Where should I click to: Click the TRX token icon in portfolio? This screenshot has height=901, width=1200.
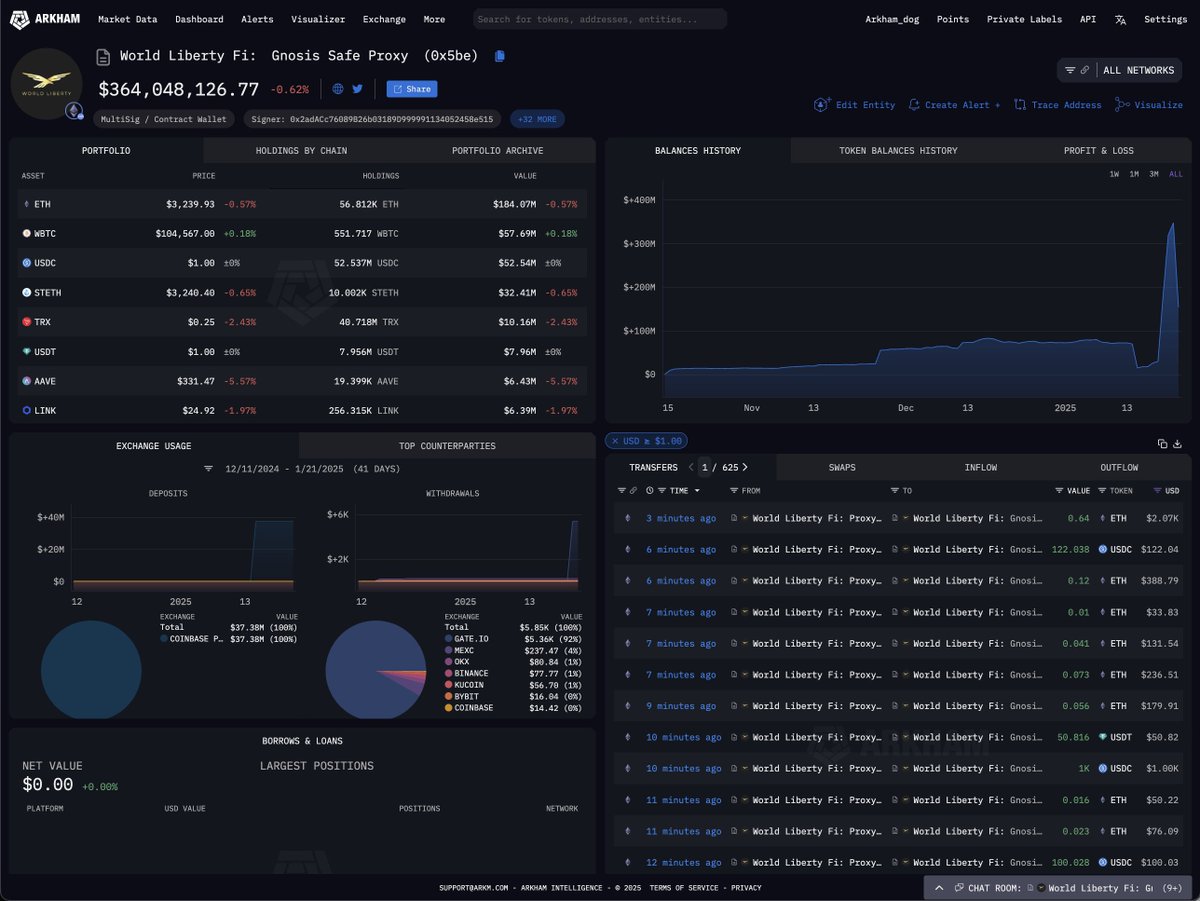click(26, 322)
